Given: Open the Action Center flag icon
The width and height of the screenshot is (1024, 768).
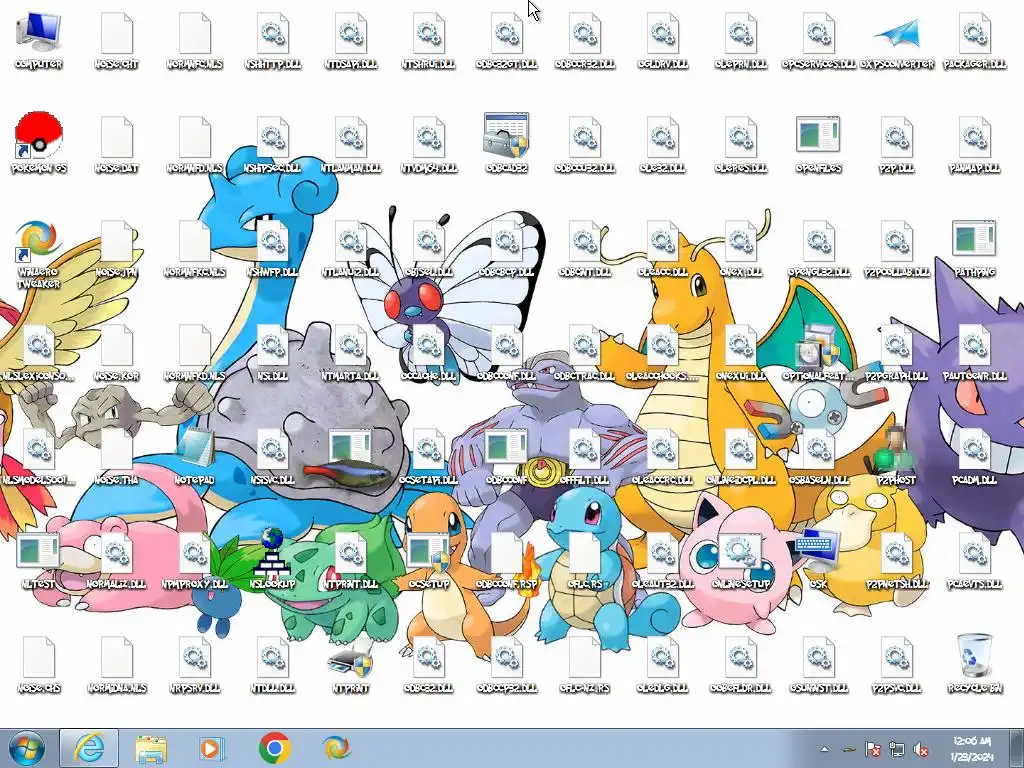Looking at the screenshot, I should pyautogui.click(x=872, y=750).
